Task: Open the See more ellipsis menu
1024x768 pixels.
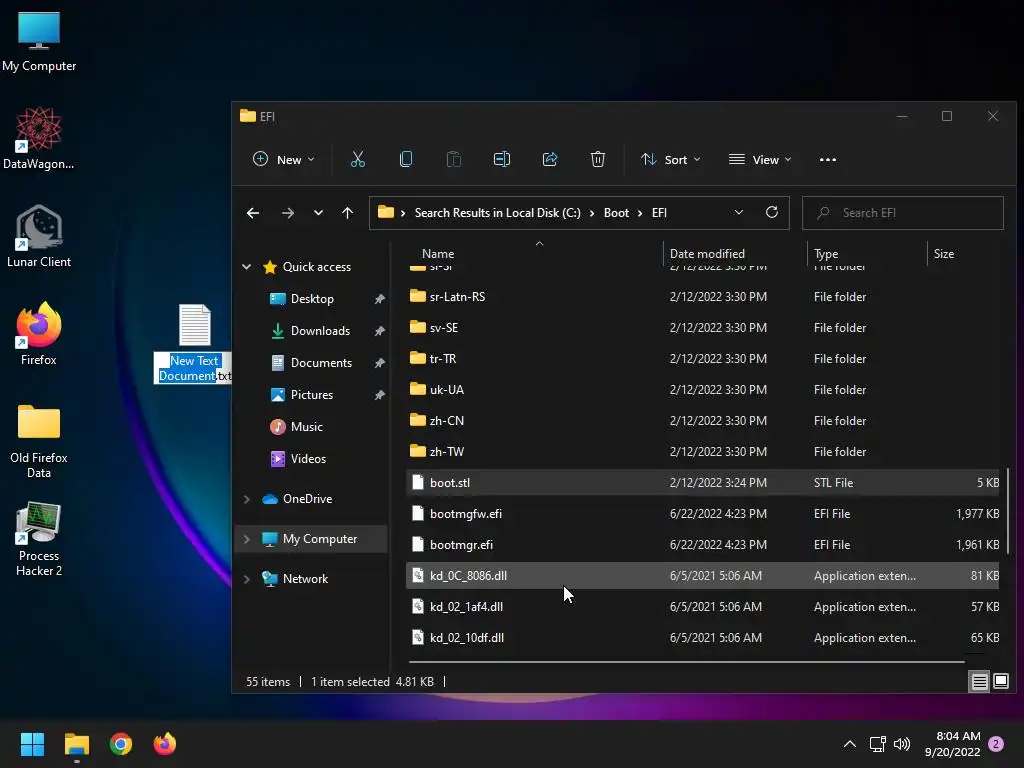Action: pyautogui.click(x=827, y=159)
